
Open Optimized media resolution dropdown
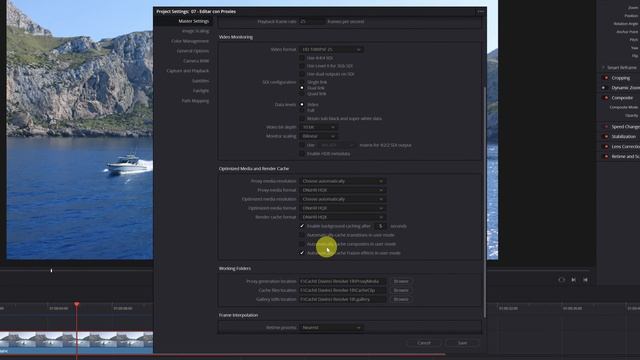click(342, 199)
